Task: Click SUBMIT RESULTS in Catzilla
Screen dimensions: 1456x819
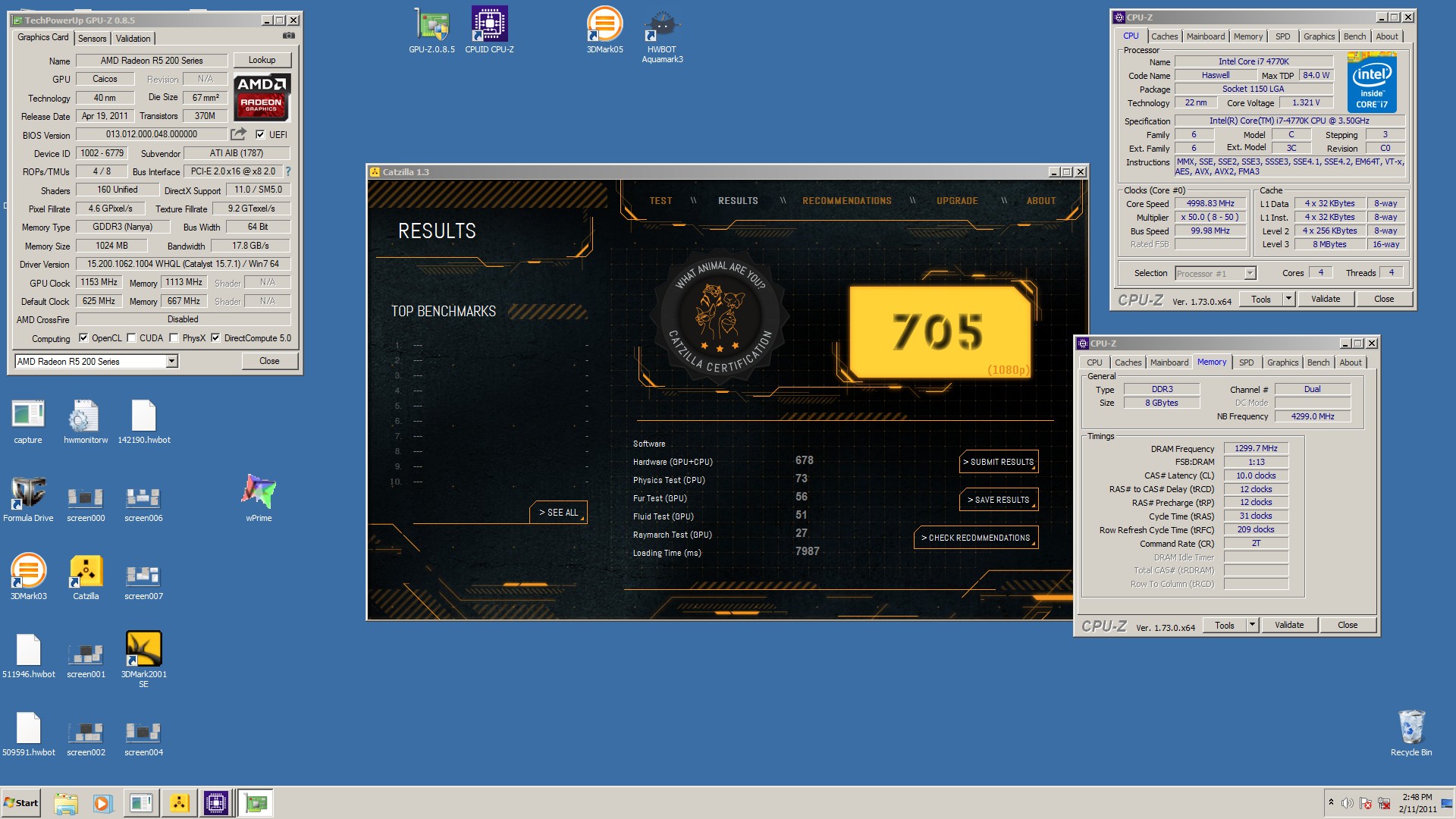Action: click(999, 462)
